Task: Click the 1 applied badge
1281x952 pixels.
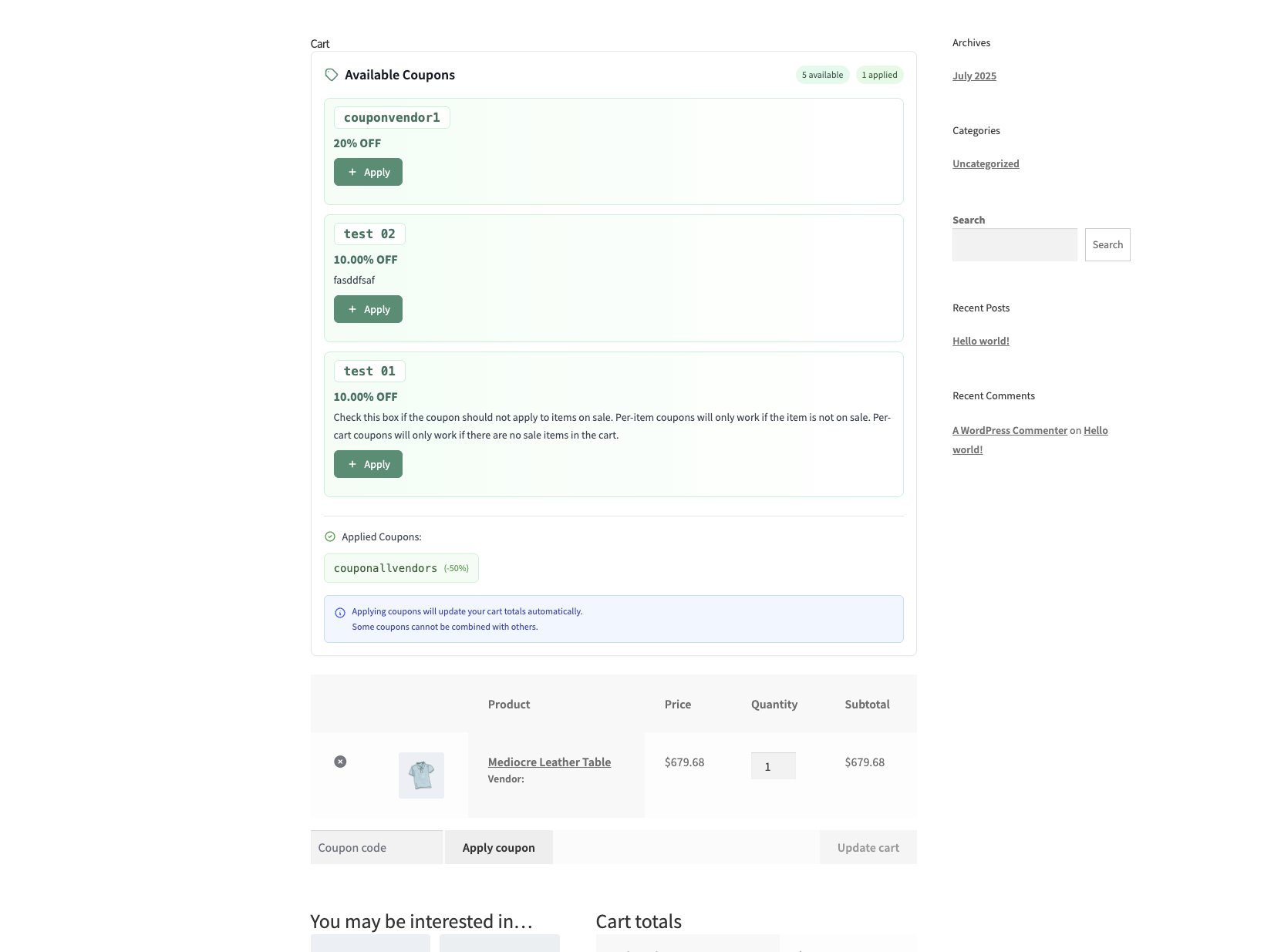Action: coord(879,75)
